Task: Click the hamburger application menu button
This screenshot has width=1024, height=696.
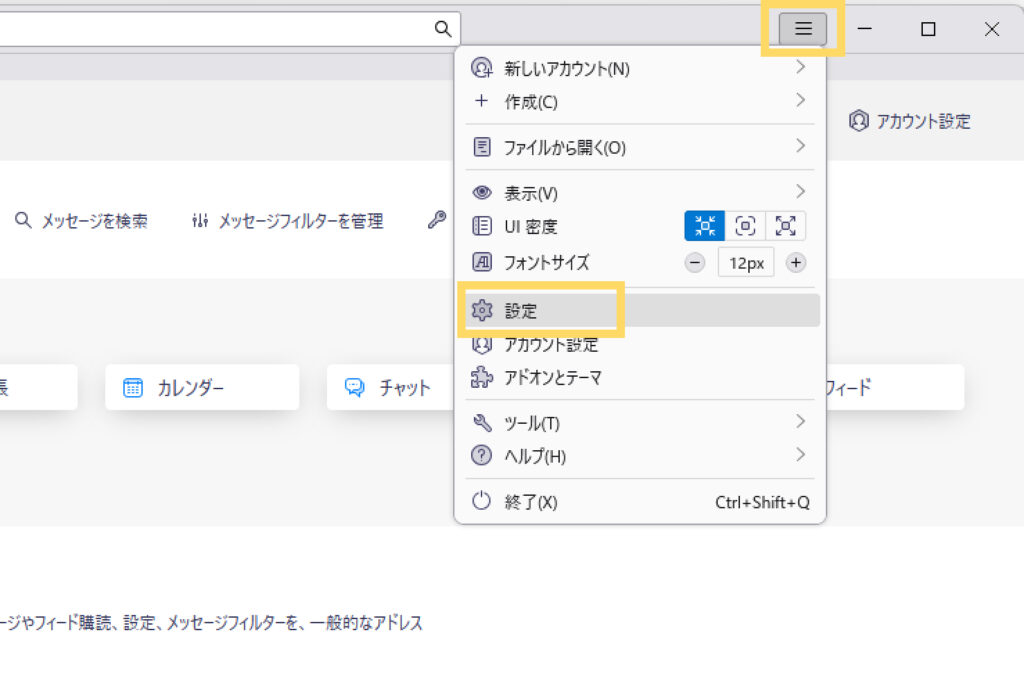Action: coord(803,29)
